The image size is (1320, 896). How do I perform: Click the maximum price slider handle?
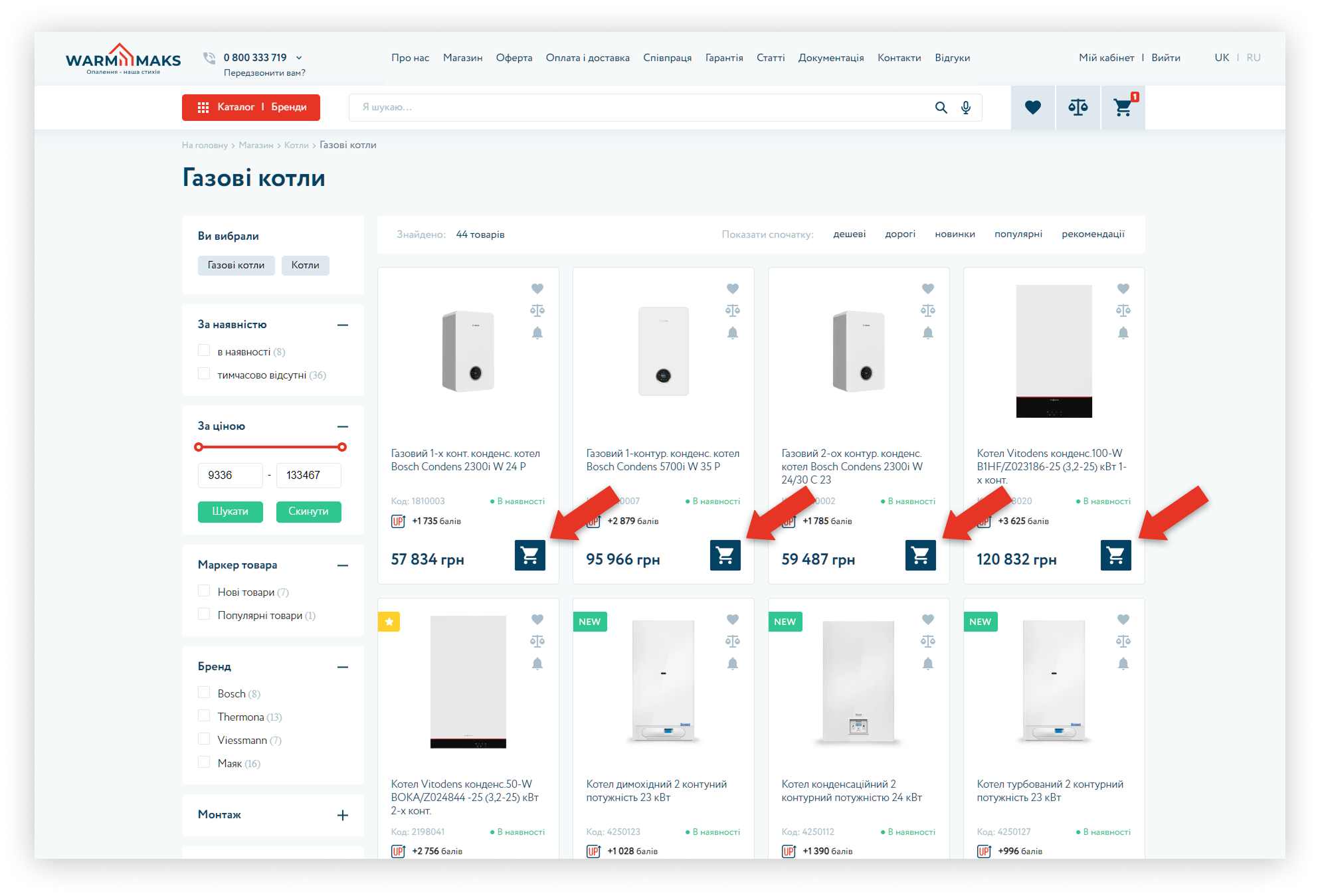[342, 447]
